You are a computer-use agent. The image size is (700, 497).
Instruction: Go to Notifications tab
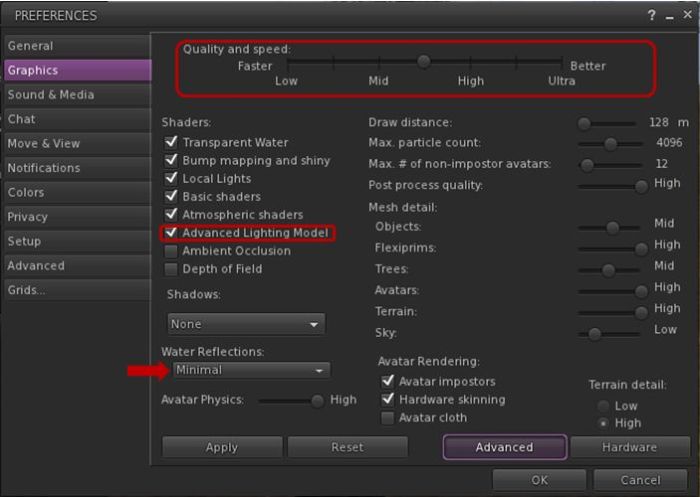(77, 168)
